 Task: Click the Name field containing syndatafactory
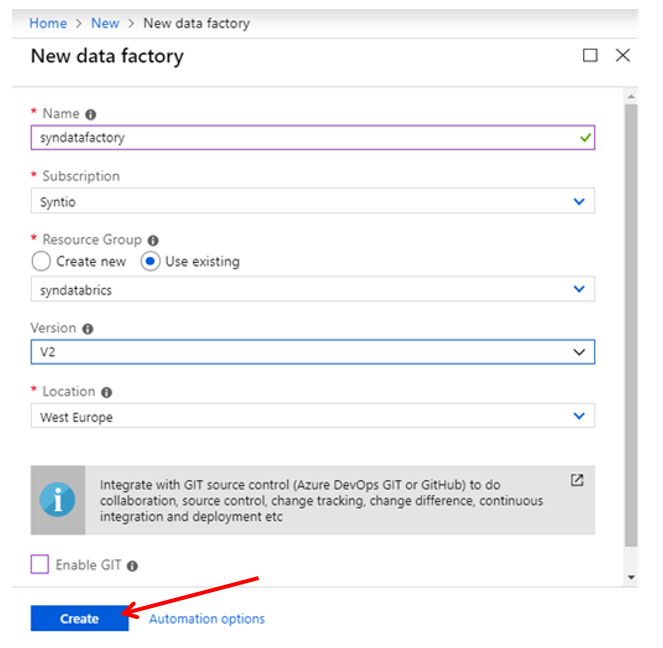coord(312,137)
